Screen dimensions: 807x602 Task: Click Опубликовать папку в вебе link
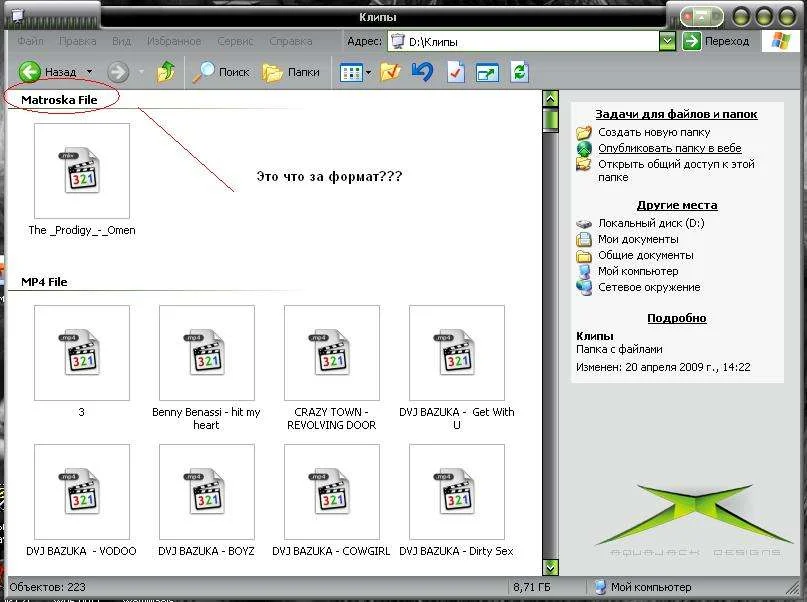click(670, 148)
